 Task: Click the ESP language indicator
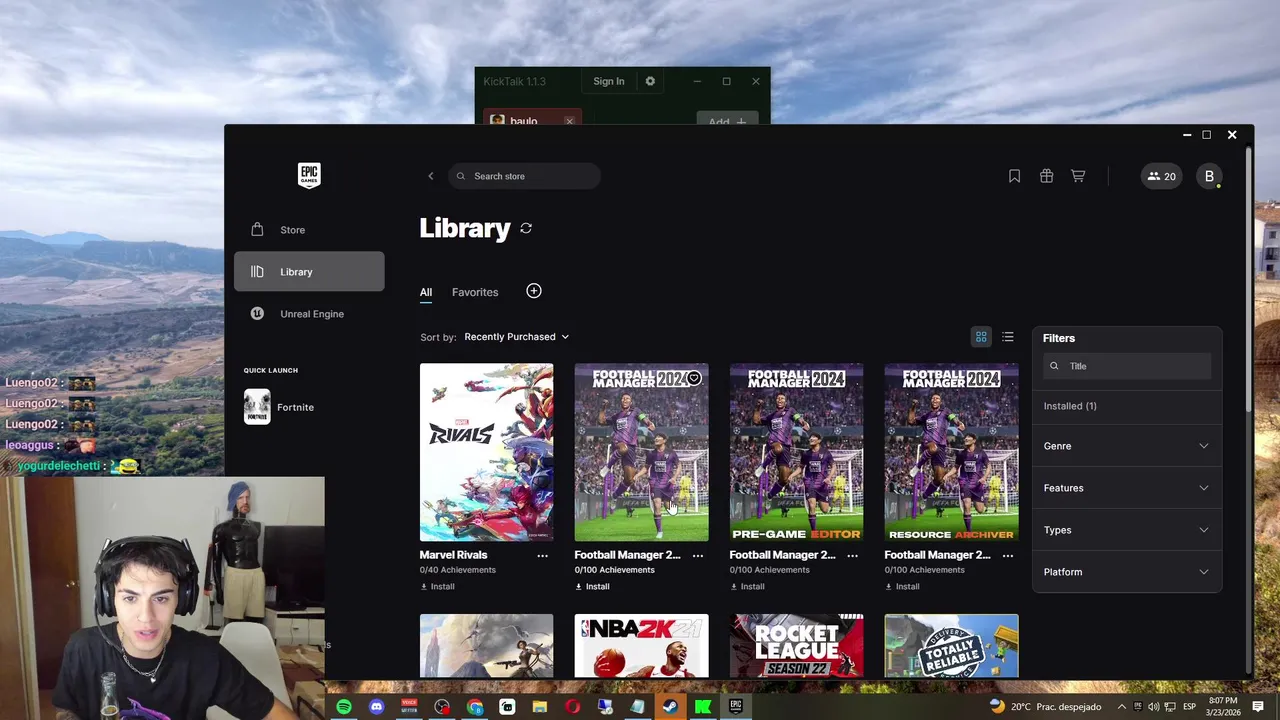click(1189, 706)
